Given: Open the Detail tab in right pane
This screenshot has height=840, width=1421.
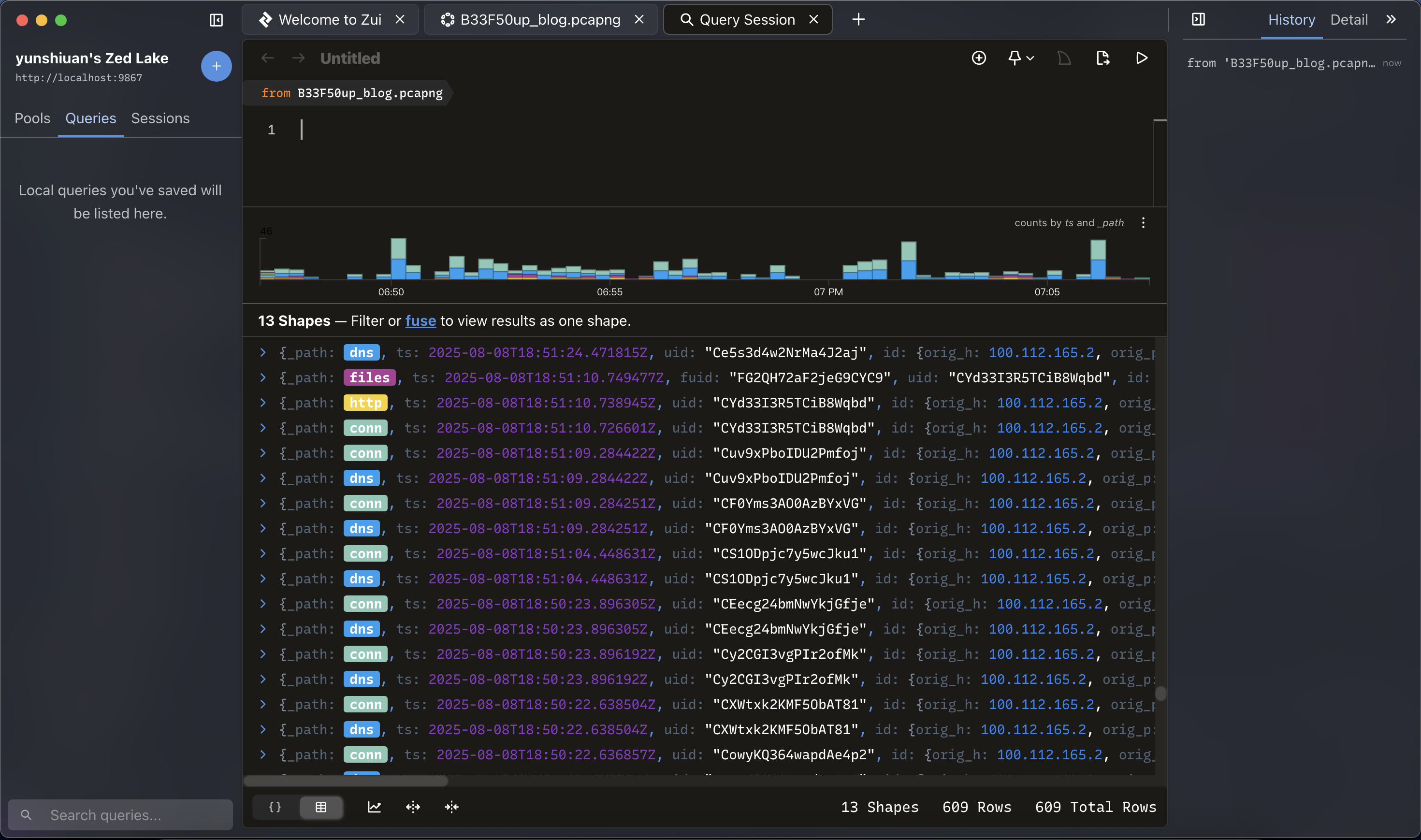Looking at the screenshot, I should coord(1348,20).
